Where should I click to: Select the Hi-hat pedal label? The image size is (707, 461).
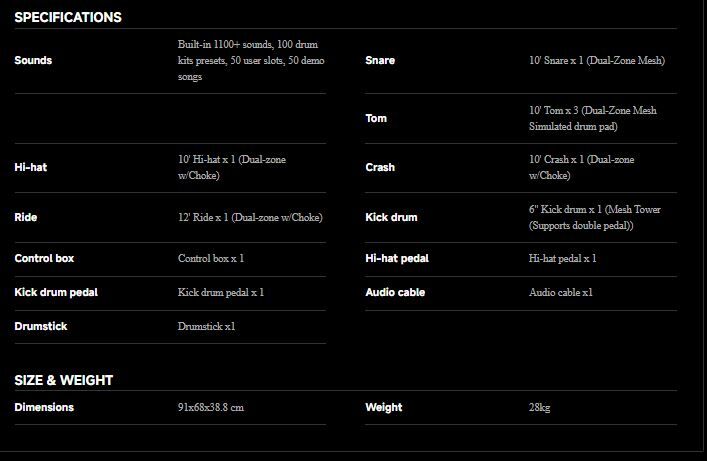[x=397, y=258]
